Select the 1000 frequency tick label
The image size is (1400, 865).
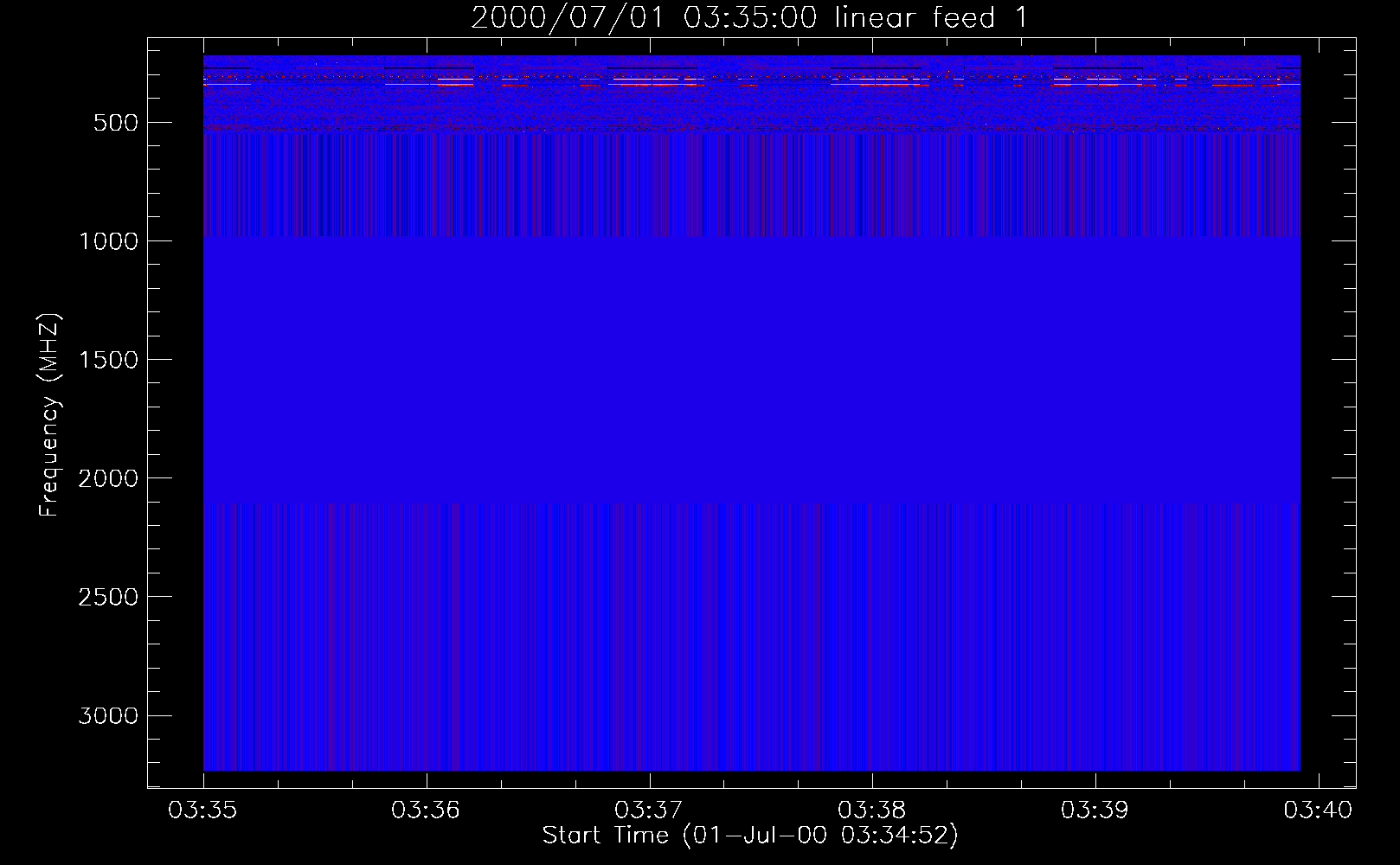click(x=108, y=241)
